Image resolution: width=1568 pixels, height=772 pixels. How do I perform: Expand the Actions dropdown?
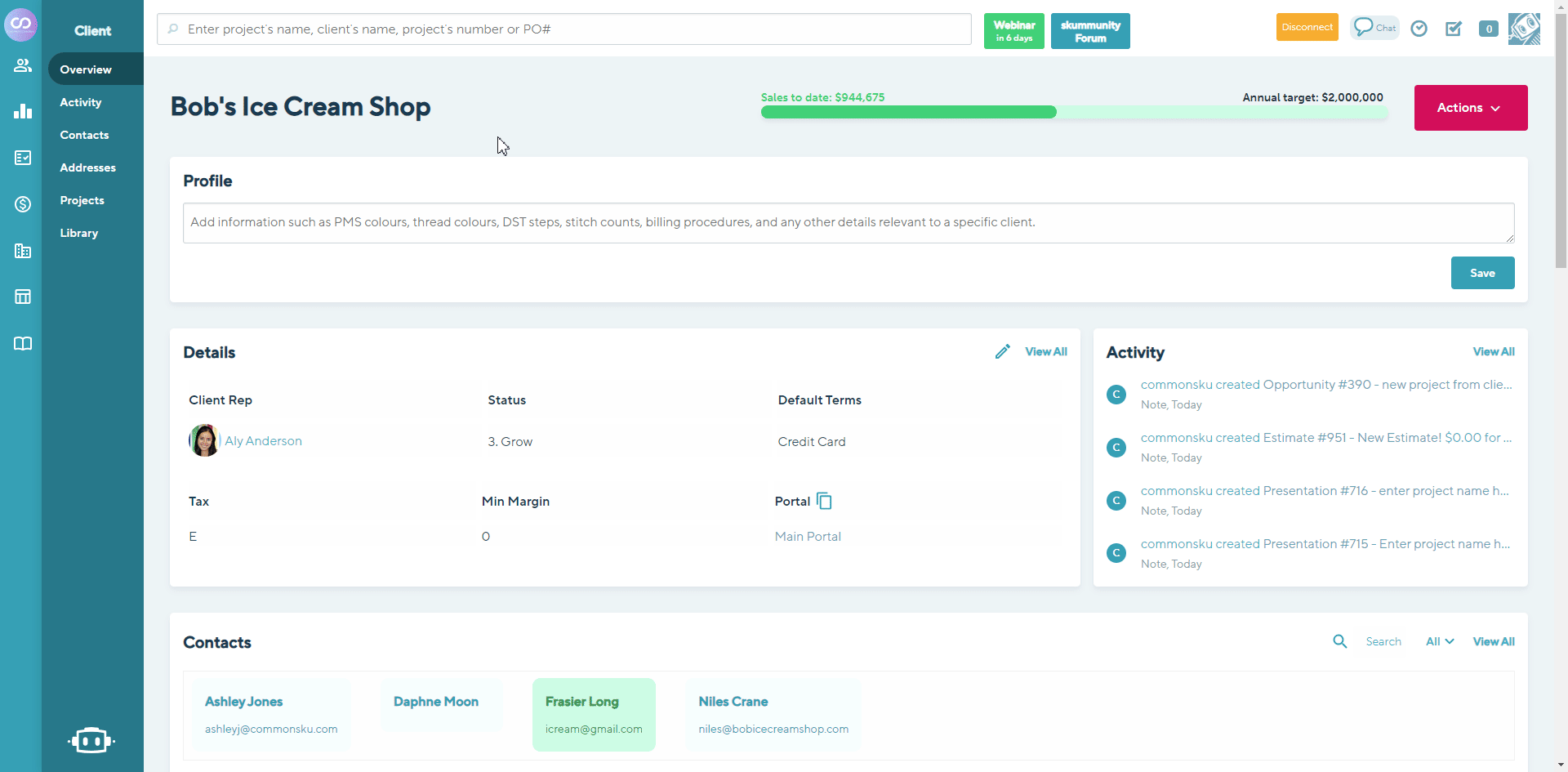tap(1469, 107)
